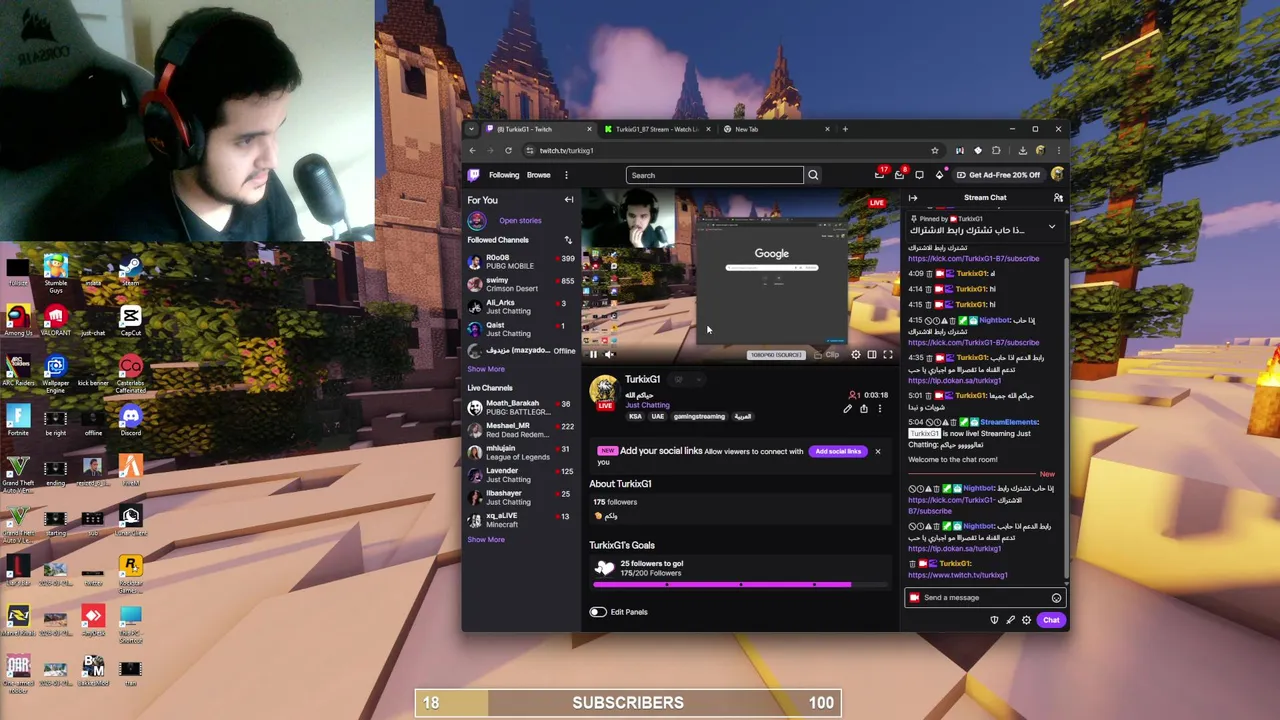The image size is (1280, 720).
Task: Pause the stream video
Action: point(593,354)
